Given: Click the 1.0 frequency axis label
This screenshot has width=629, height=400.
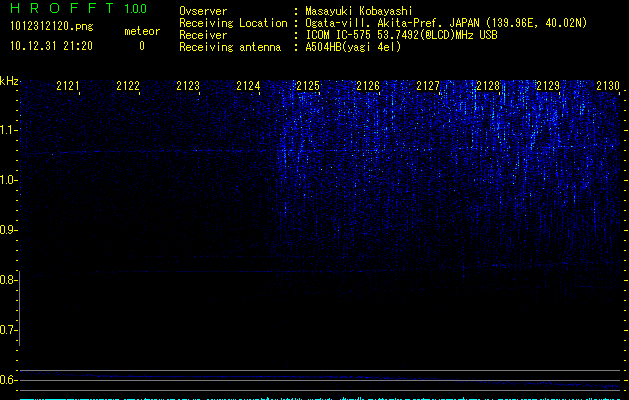Looking at the screenshot, I should click(x=8, y=180).
